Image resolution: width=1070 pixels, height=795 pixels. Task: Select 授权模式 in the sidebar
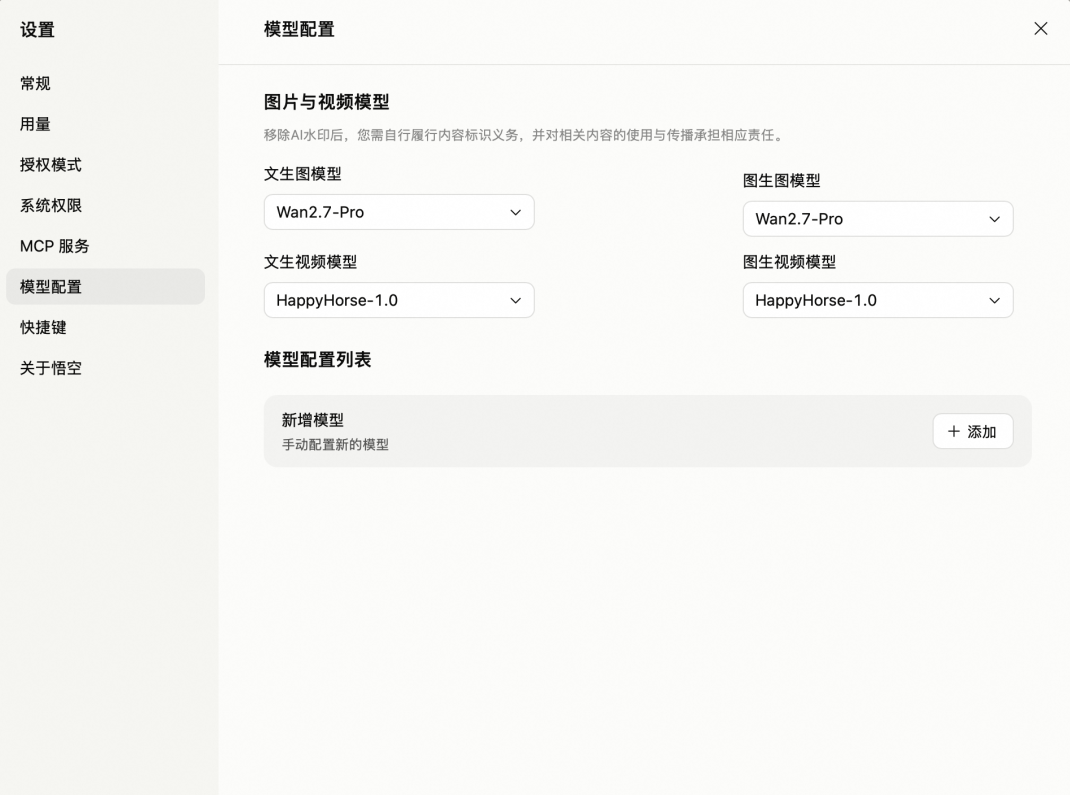point(51,165)
